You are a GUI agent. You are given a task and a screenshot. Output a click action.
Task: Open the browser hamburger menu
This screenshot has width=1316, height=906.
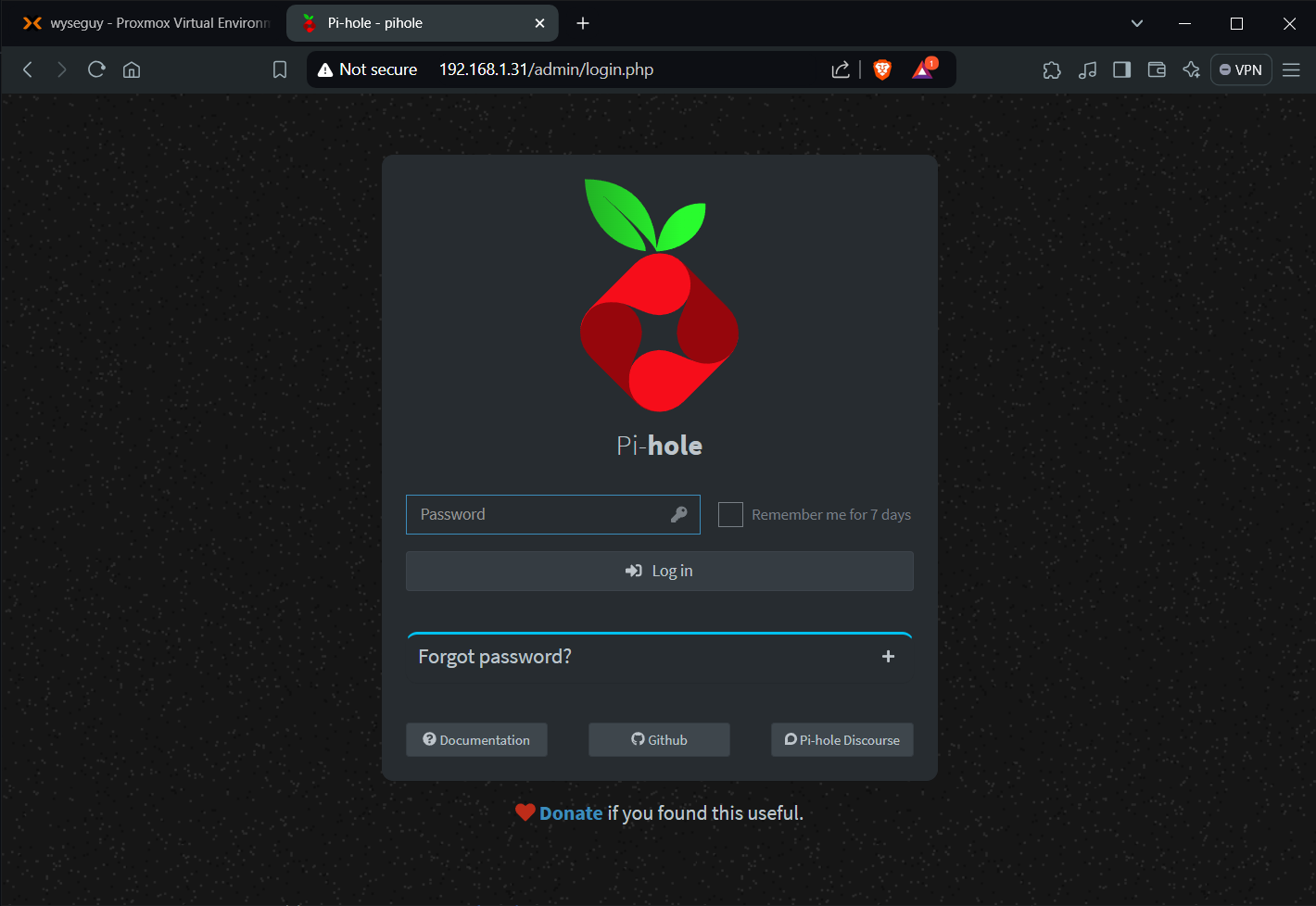click(1291, 69)
